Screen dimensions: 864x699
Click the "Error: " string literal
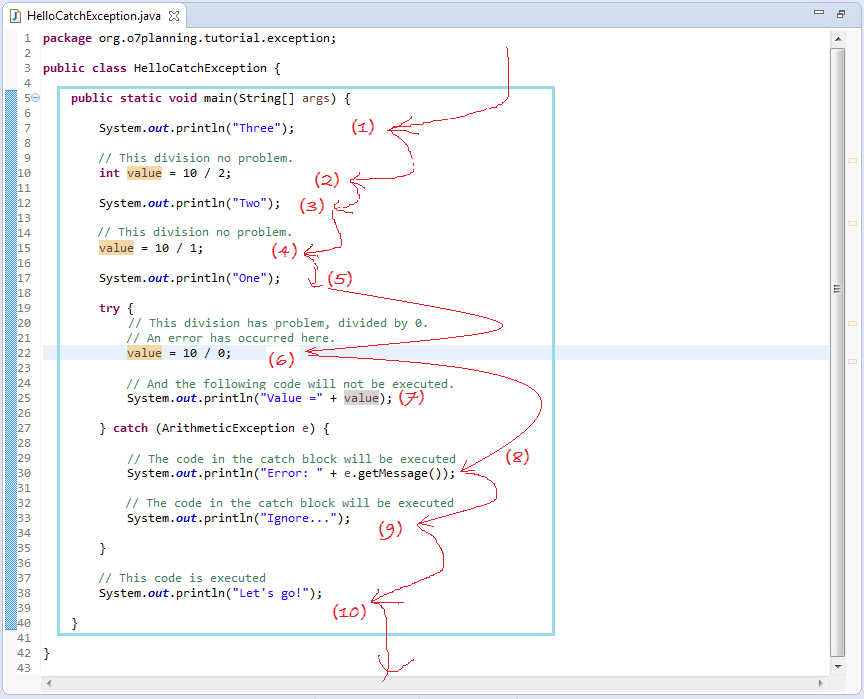click(x=291, y=473)
